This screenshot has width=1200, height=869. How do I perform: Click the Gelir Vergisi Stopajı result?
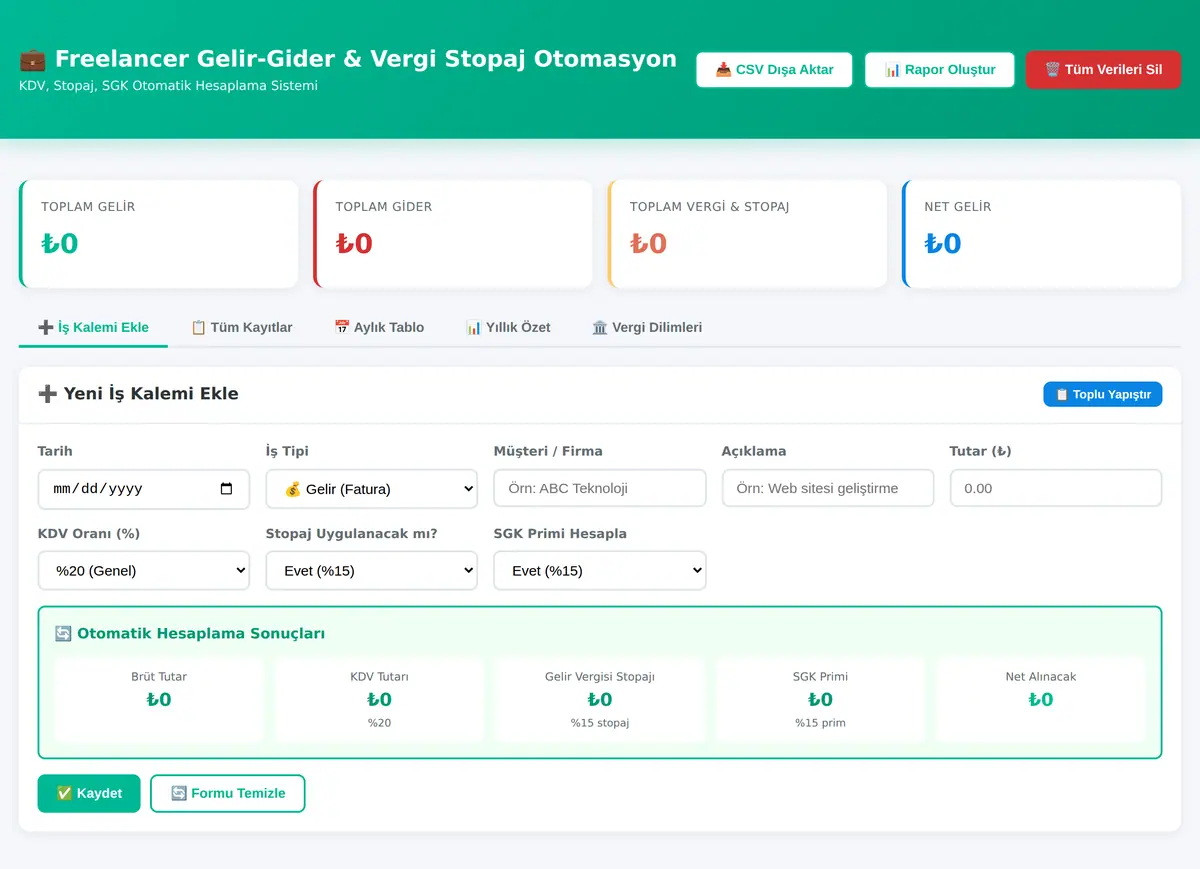[x=600, y=699]
